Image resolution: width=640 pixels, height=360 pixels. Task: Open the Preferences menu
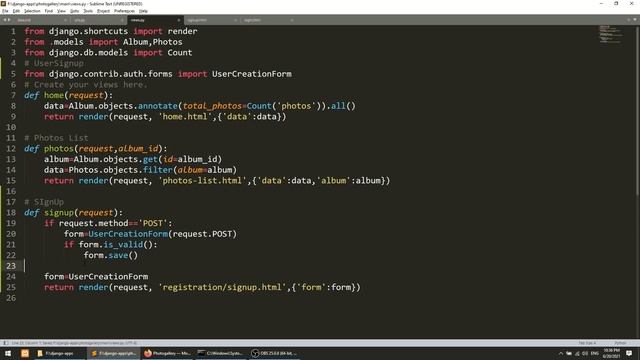[x=124, y=11]
